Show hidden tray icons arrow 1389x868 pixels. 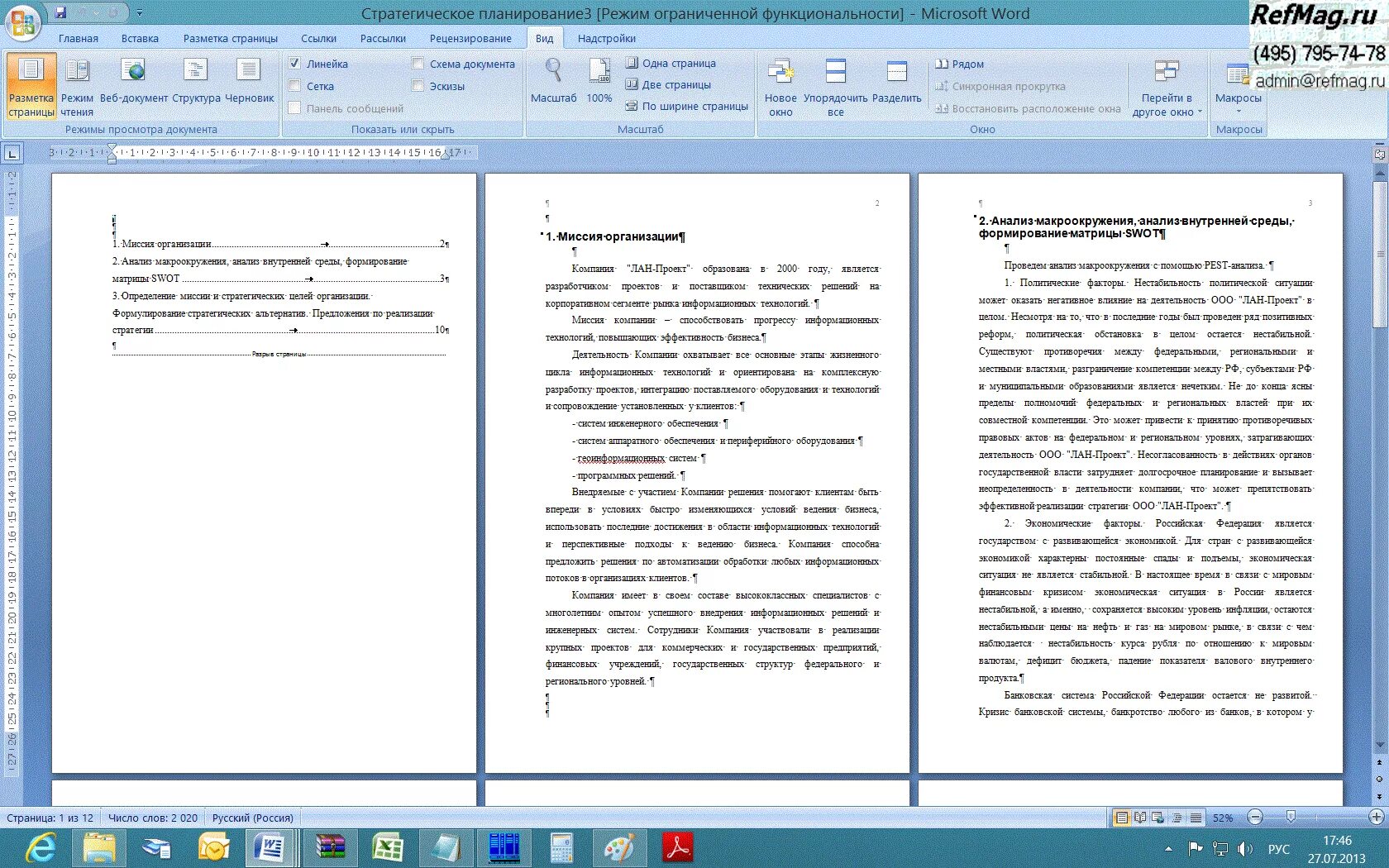(x=1168, y=849)
